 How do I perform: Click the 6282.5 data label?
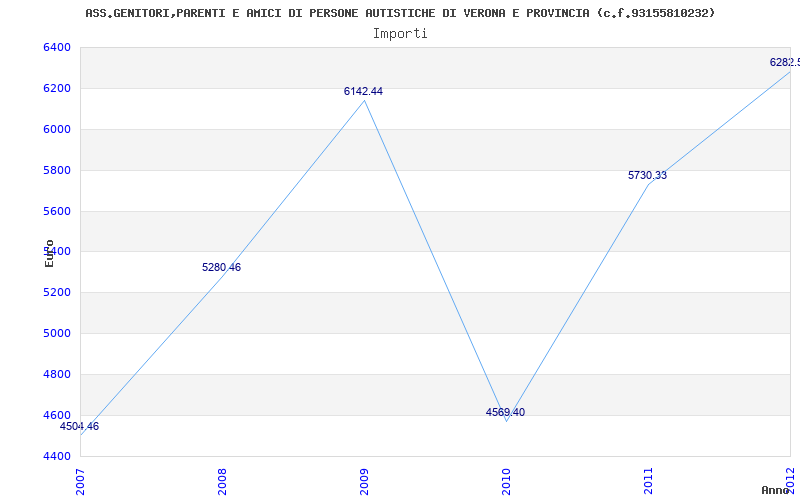[785, 62]
